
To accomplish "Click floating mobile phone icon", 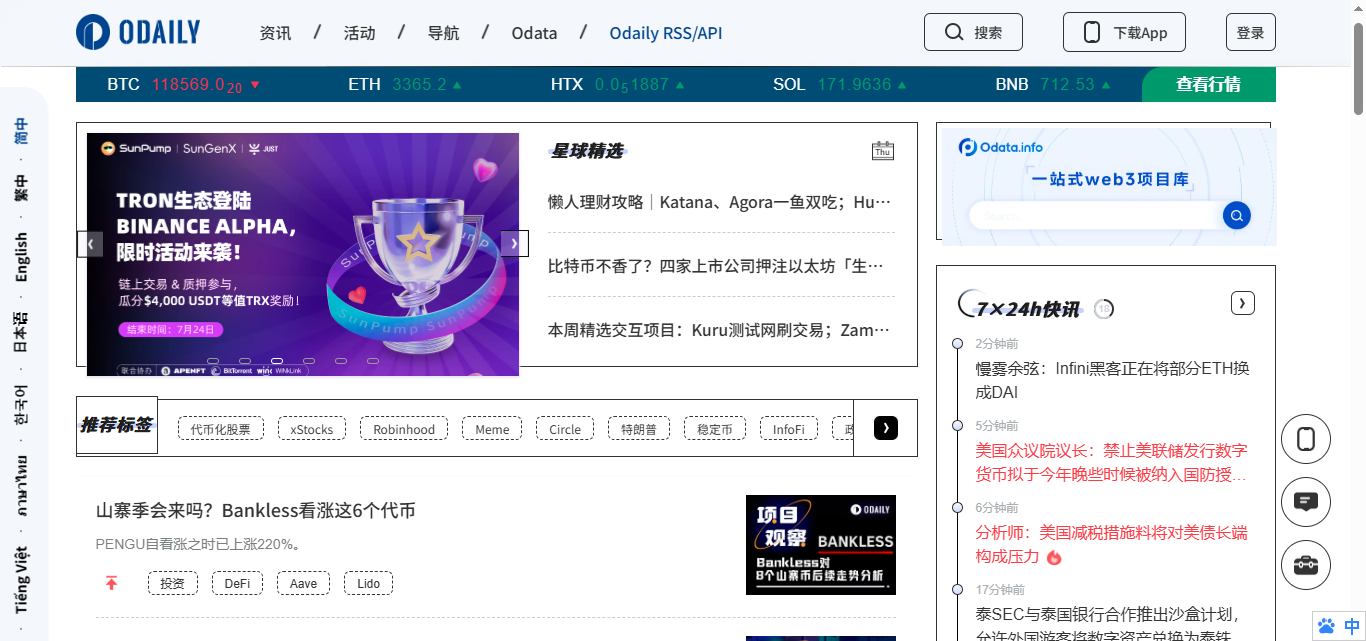I will pyautogui.click(x=1306, y=438).
